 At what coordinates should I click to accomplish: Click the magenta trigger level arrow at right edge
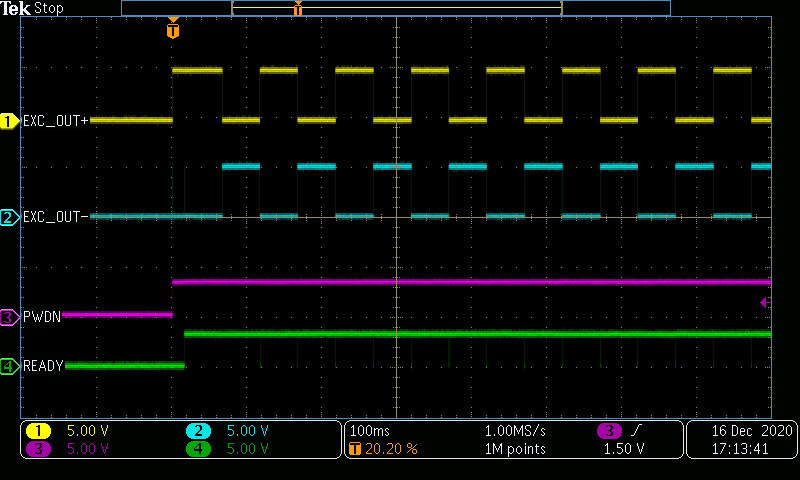click(765, 302)
